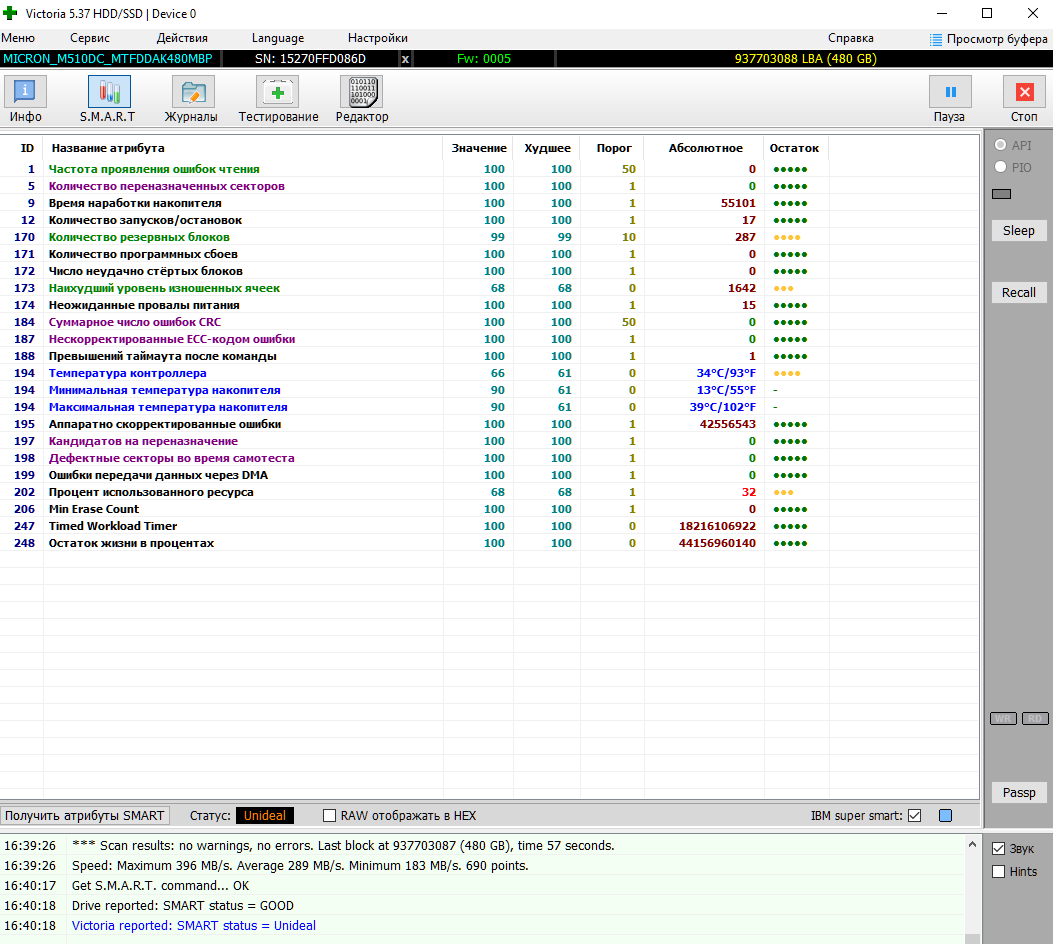Click Получить атрибуты SMART button
Viewport: 1053px width, 944px height.
85,816
